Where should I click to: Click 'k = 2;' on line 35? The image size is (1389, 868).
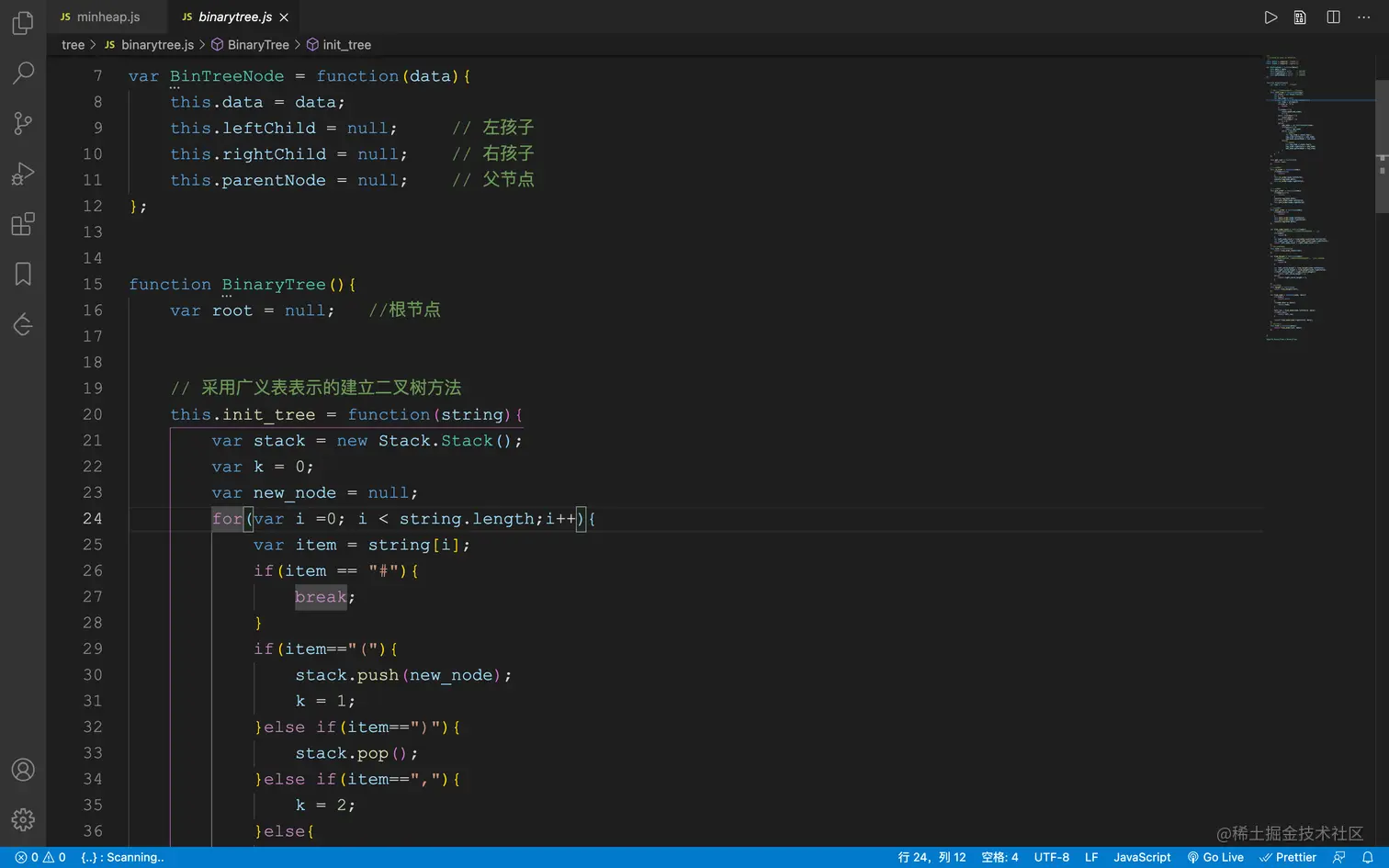pyautogui.click(x=325, y=806)
